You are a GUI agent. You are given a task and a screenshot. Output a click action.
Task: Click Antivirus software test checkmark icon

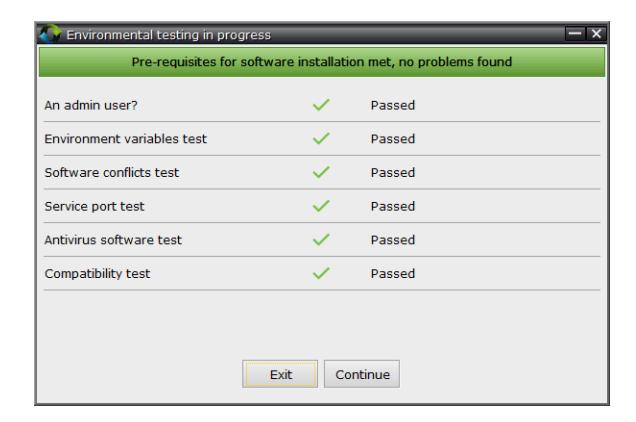click(321, 239)
